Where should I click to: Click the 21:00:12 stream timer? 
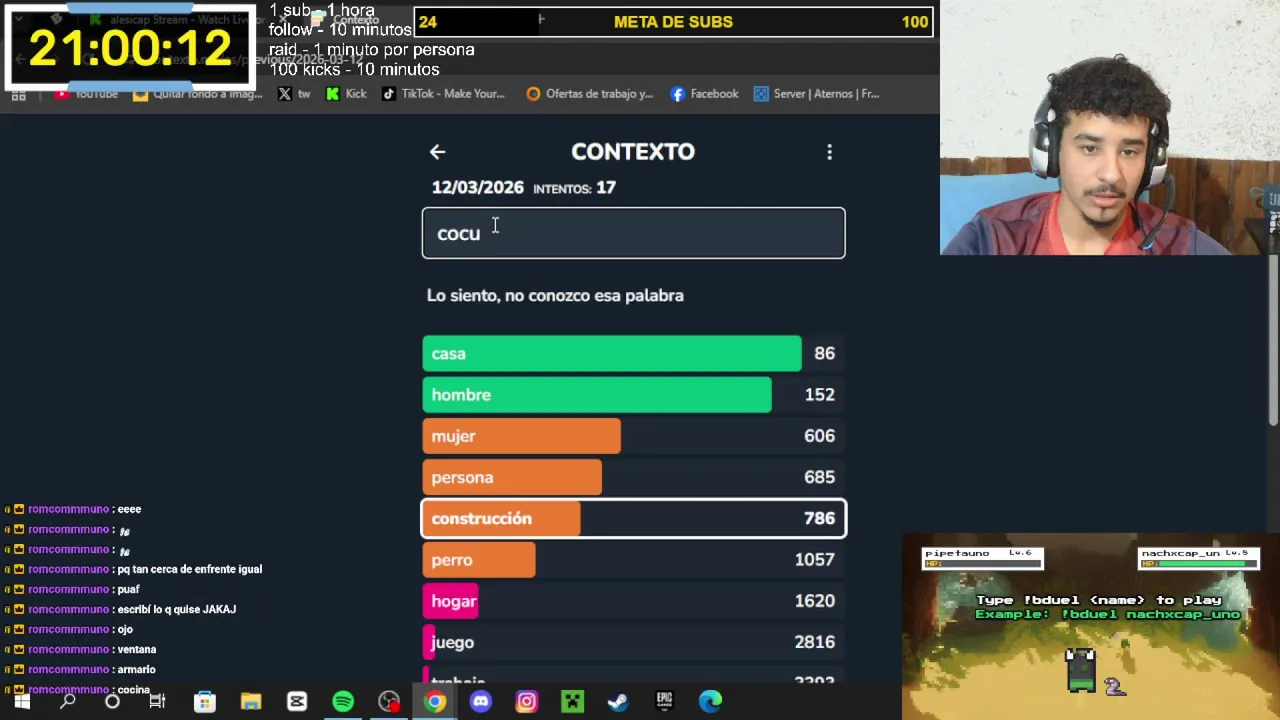[130, 47]
